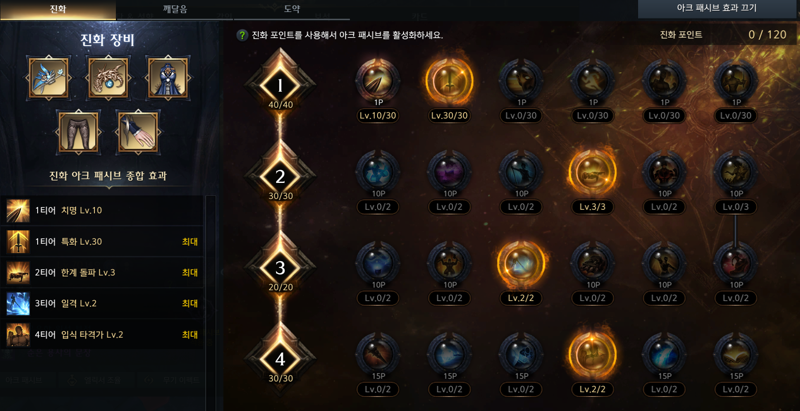
Task: Click the tier 1 diamond marker 40/40
Action: click(280, 86)
